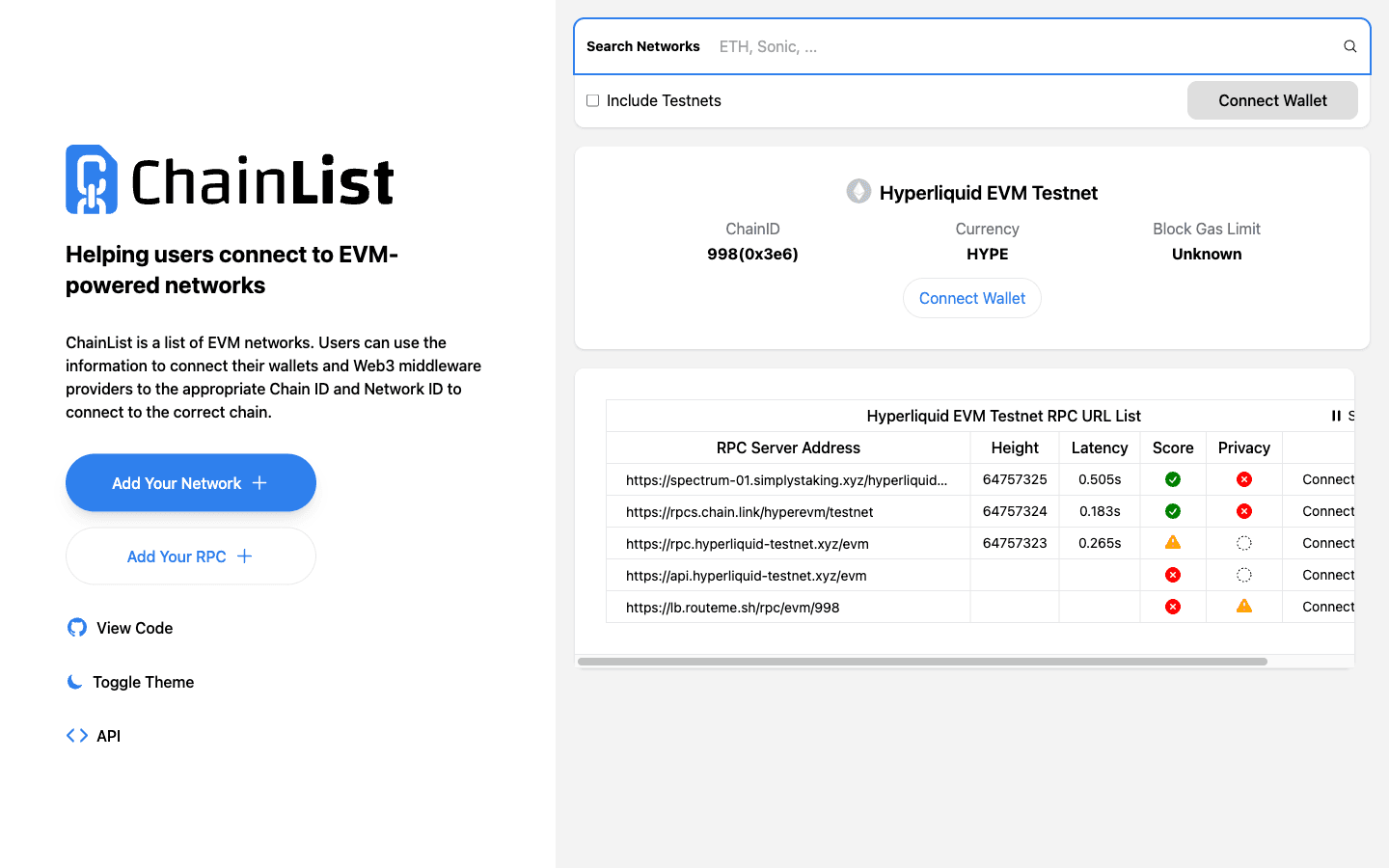Click the Height column header
Screen dimensions: 1389x868
point(1015,448)
